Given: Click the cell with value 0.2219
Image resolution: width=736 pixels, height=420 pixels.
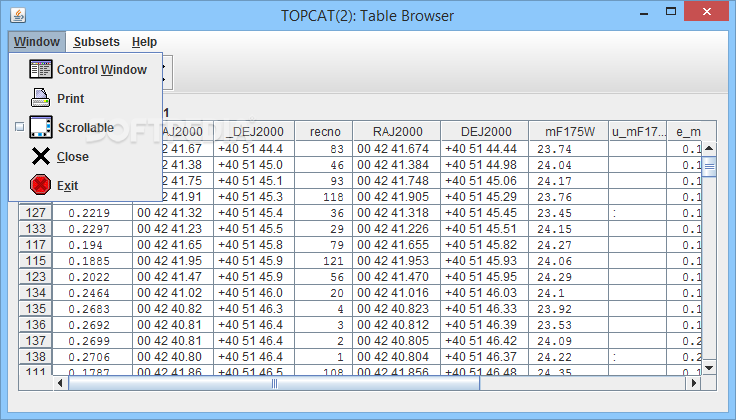Looking at the screenshot, I should tap(92, 213).
